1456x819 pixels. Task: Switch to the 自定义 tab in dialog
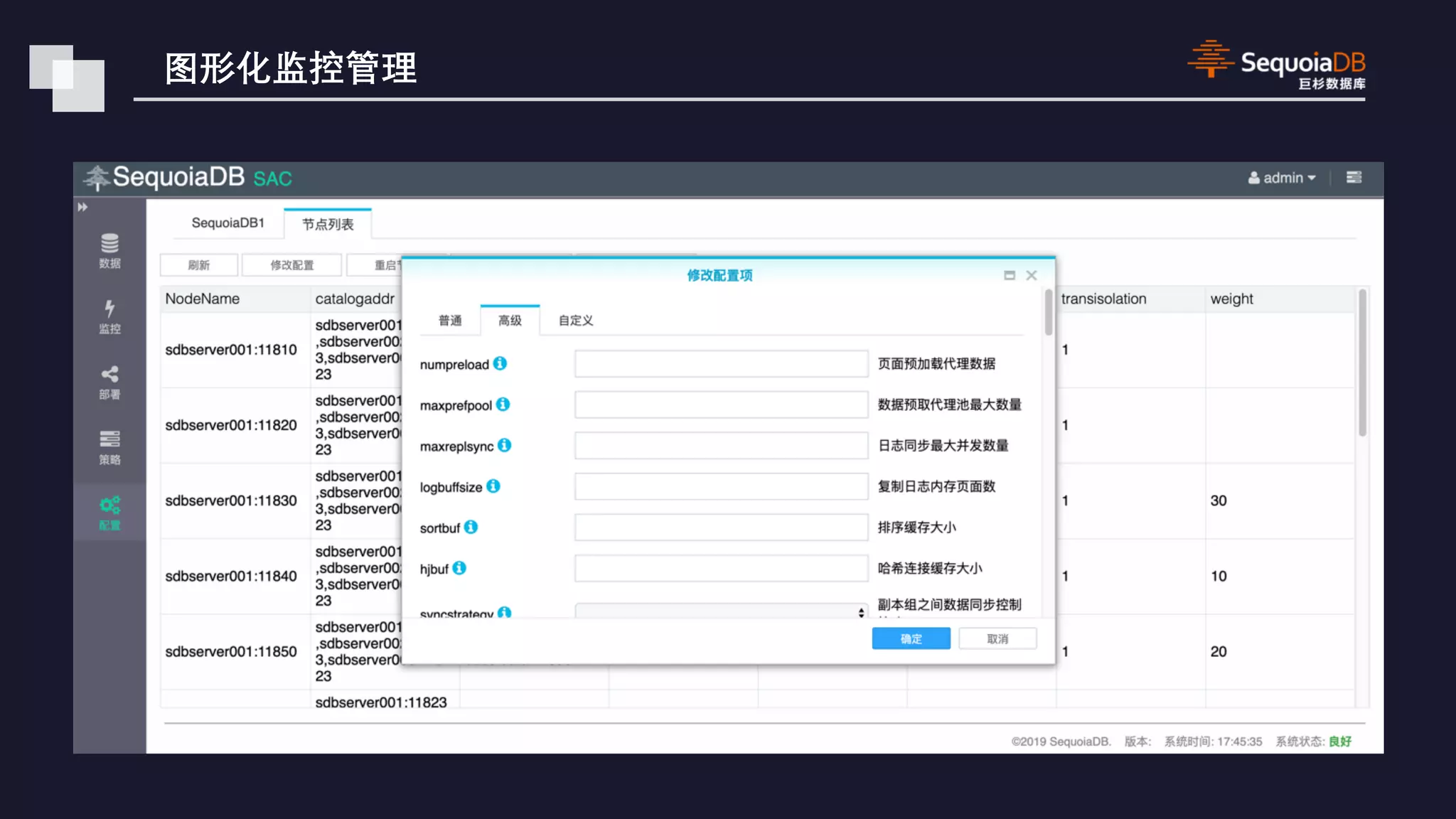[x=575, y=321]
